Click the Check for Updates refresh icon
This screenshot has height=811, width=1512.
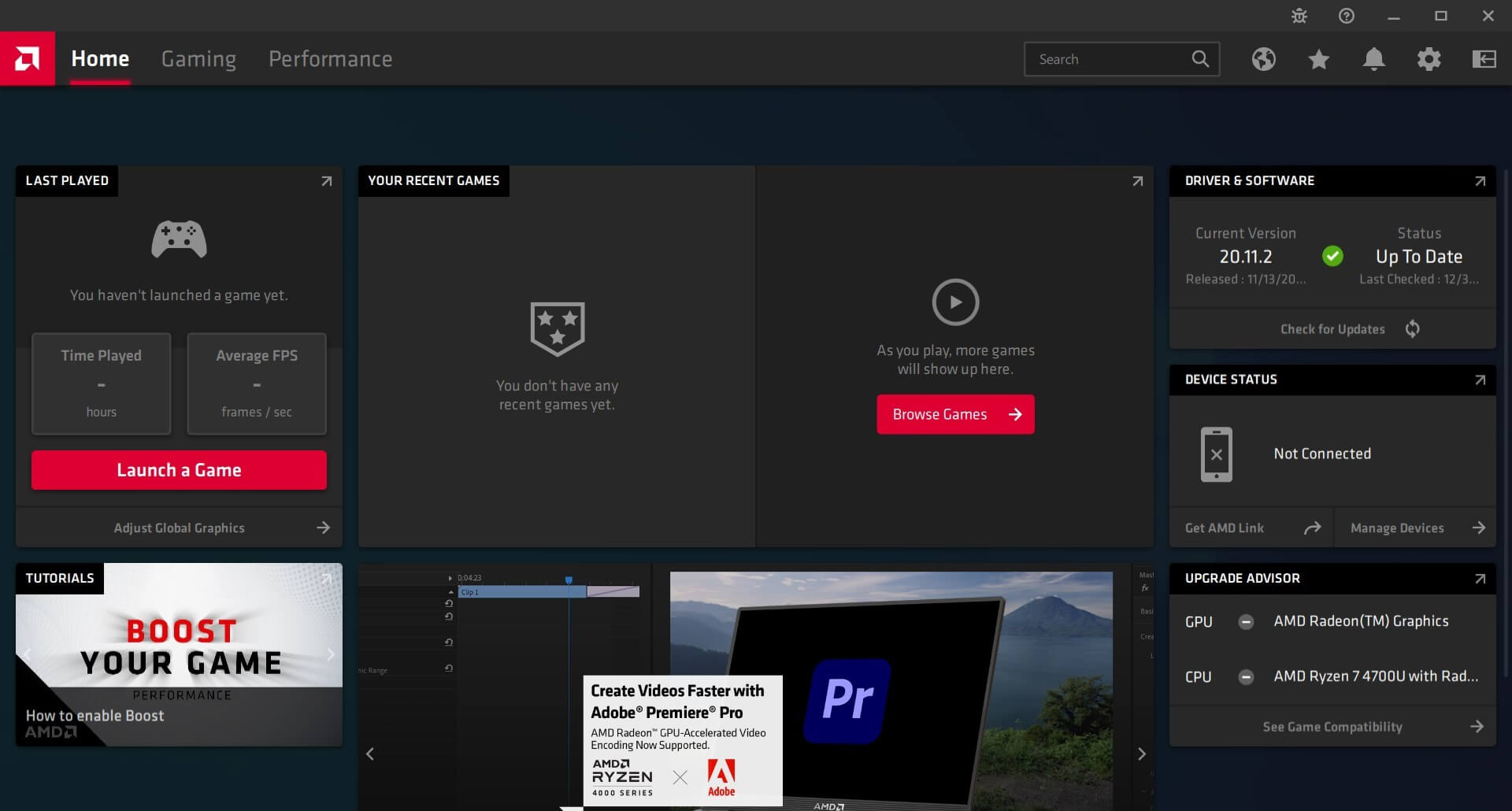pos(1413,328)
